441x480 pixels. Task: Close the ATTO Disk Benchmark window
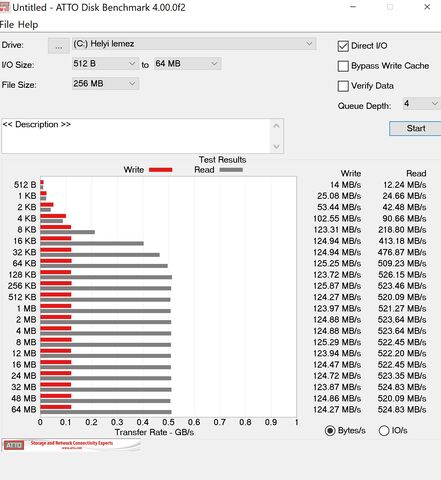pyautogui.click(x=427, y=7)
